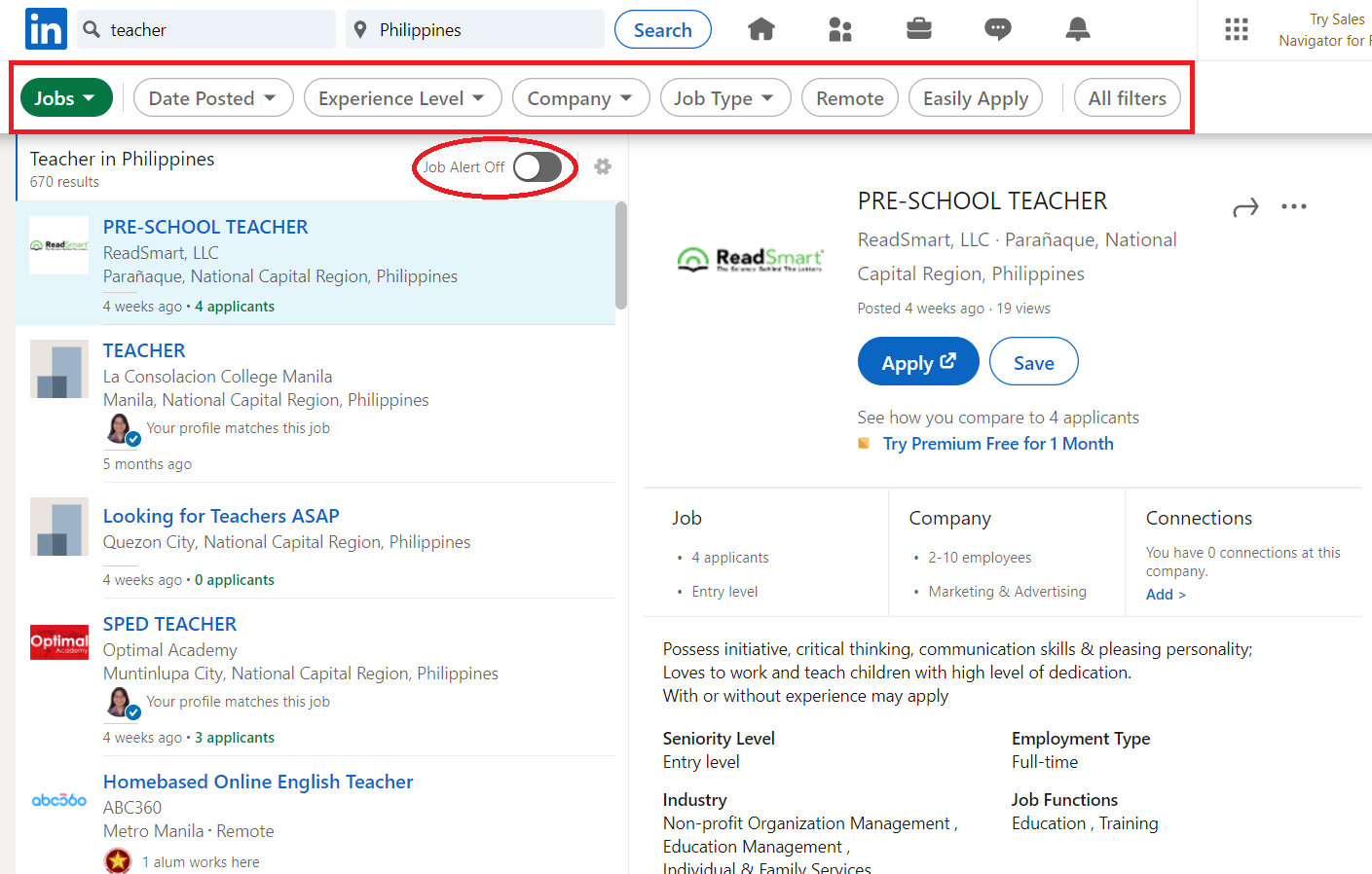Open All filters
The image size is (1372, 874).
coord(1128,98)
